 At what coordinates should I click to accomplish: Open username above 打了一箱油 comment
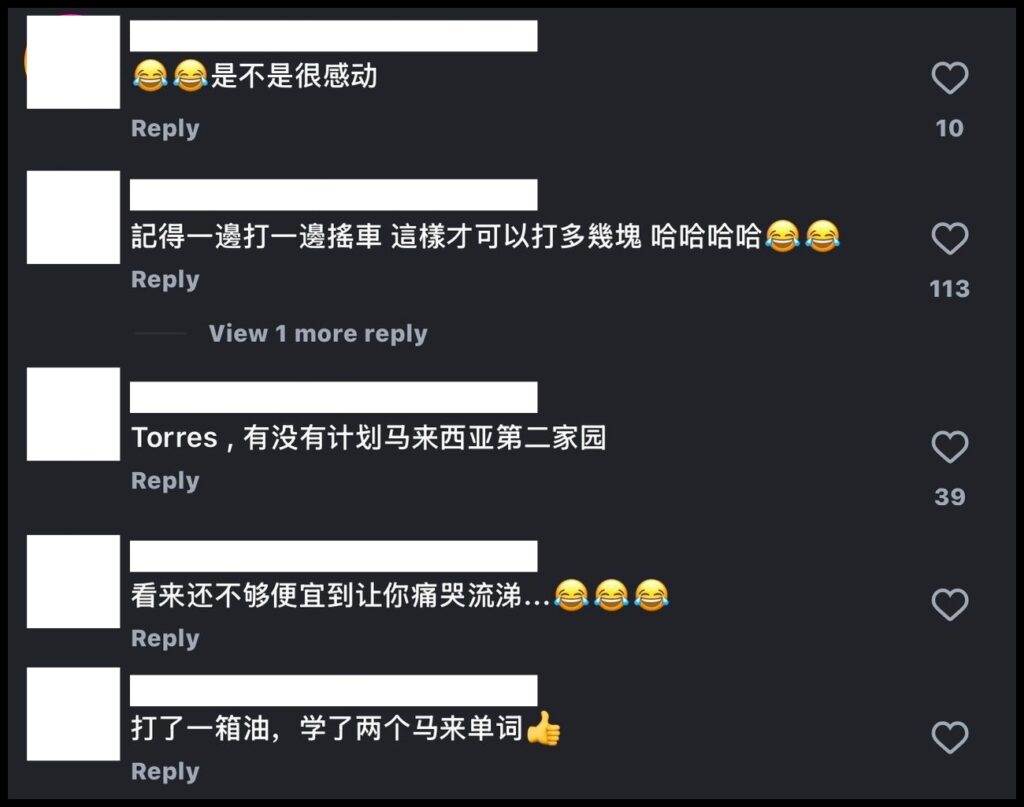click(x=334, y=690)
